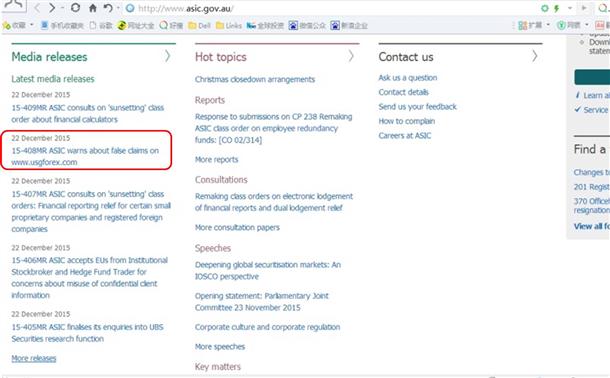Viewport: 610px width, 378px height.
Task: Expand the Hot topics section chevron
Action: click(351, 56)
